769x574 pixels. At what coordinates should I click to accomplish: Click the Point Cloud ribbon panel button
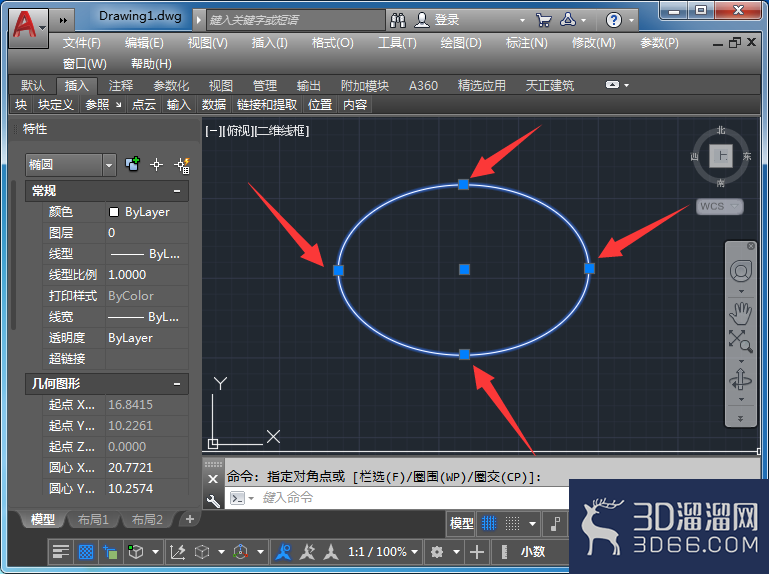[144, 104]
